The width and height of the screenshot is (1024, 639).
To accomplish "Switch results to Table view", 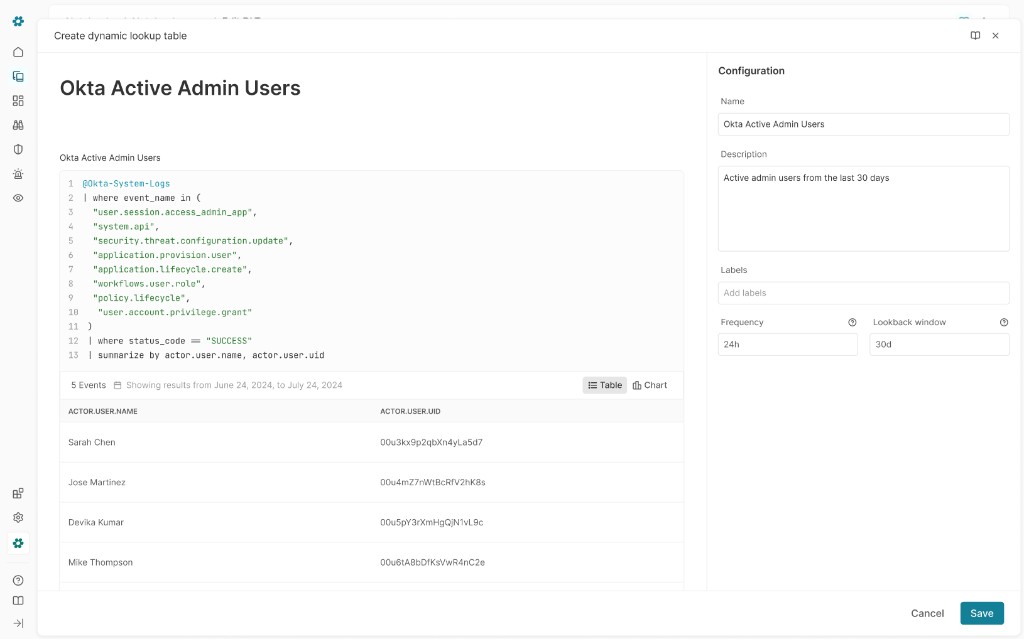I will 605,385.
